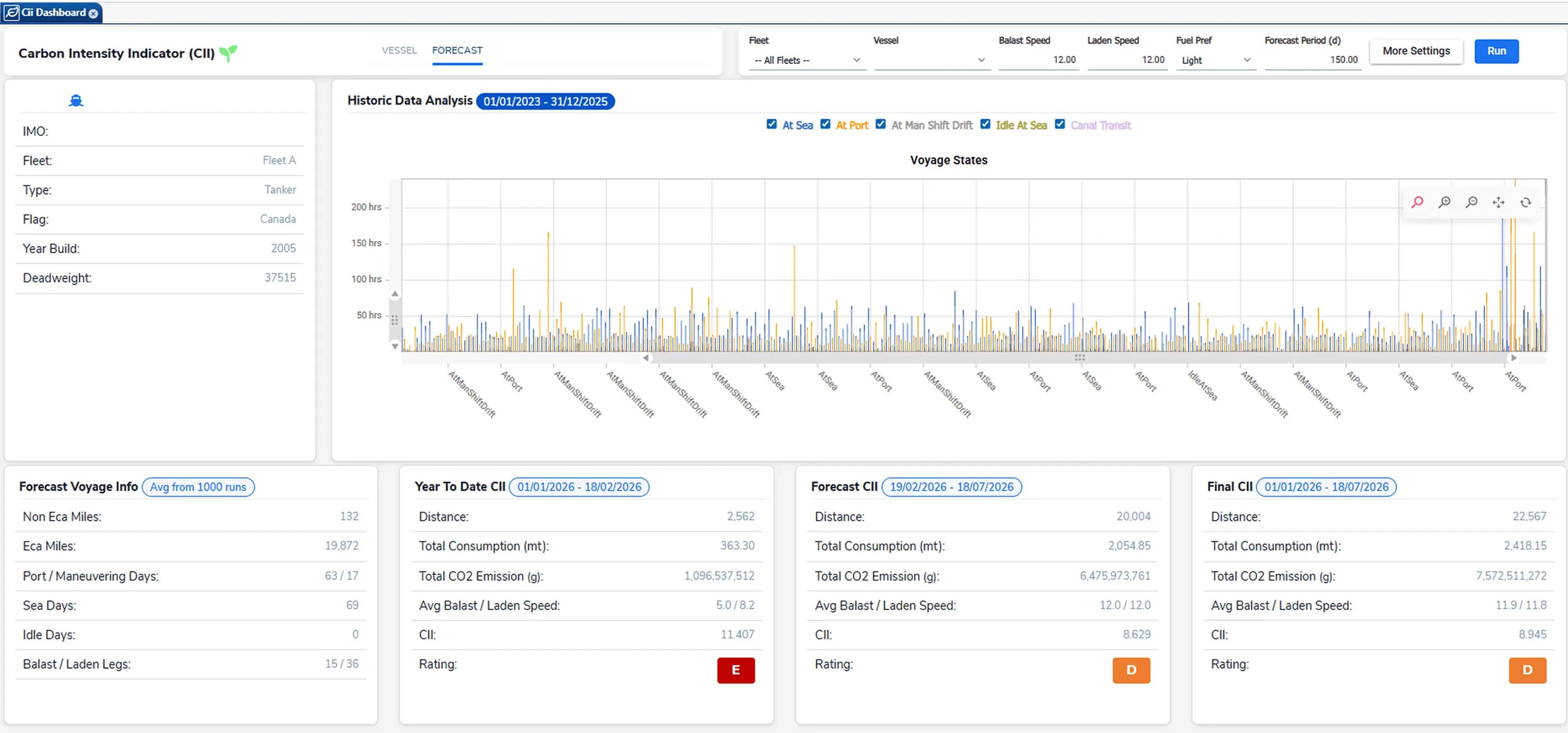Click the Forecast Period input field
Screen dimensions: 1568x733
click(x=1313, y=59)
